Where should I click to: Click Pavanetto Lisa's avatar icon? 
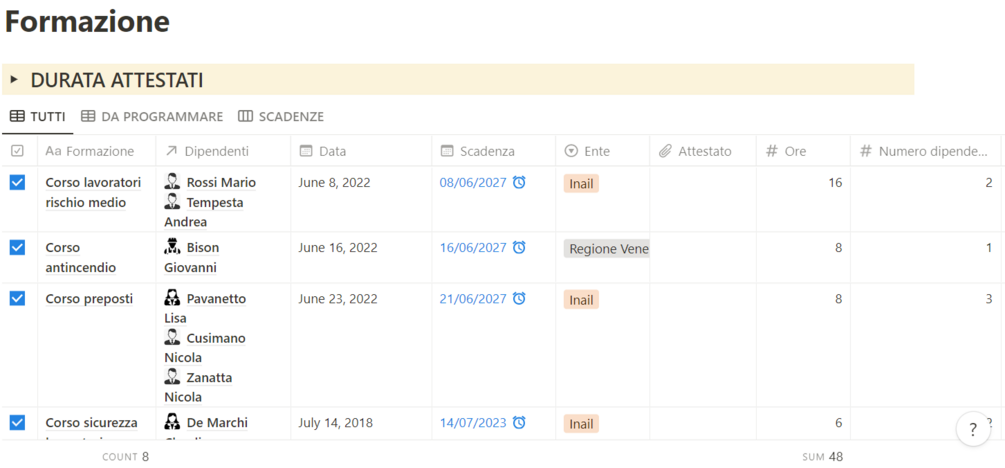tap(173, 298)
